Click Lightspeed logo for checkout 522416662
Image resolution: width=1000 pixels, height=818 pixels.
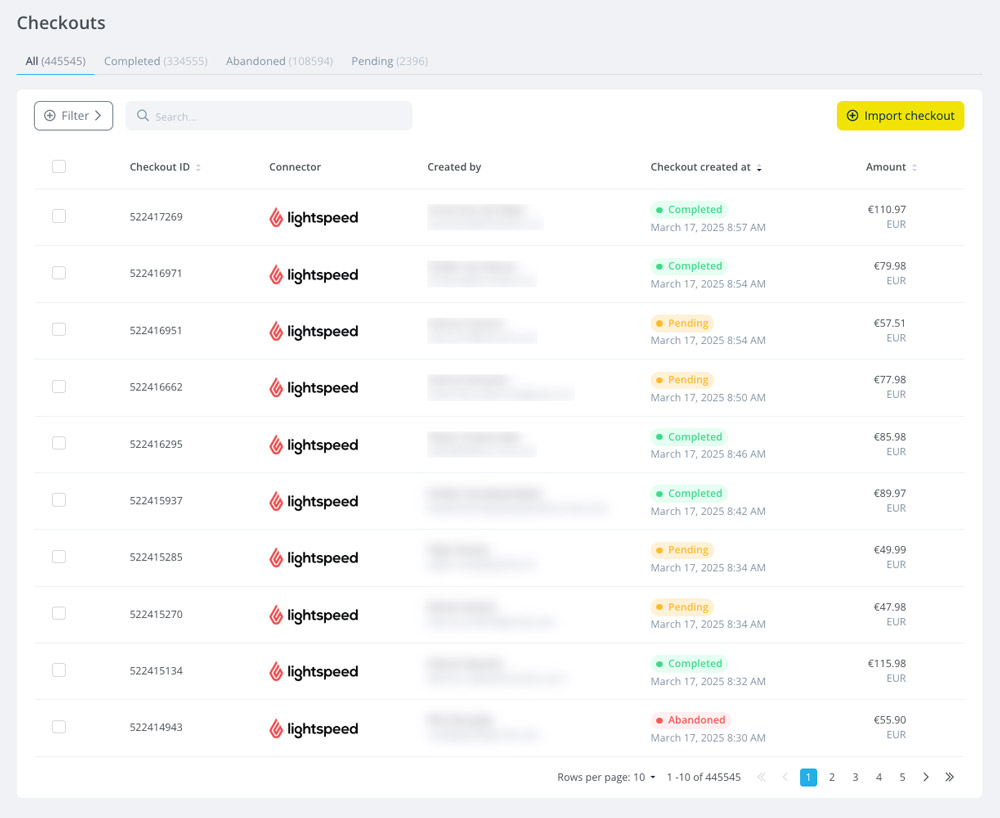point(314,388)
